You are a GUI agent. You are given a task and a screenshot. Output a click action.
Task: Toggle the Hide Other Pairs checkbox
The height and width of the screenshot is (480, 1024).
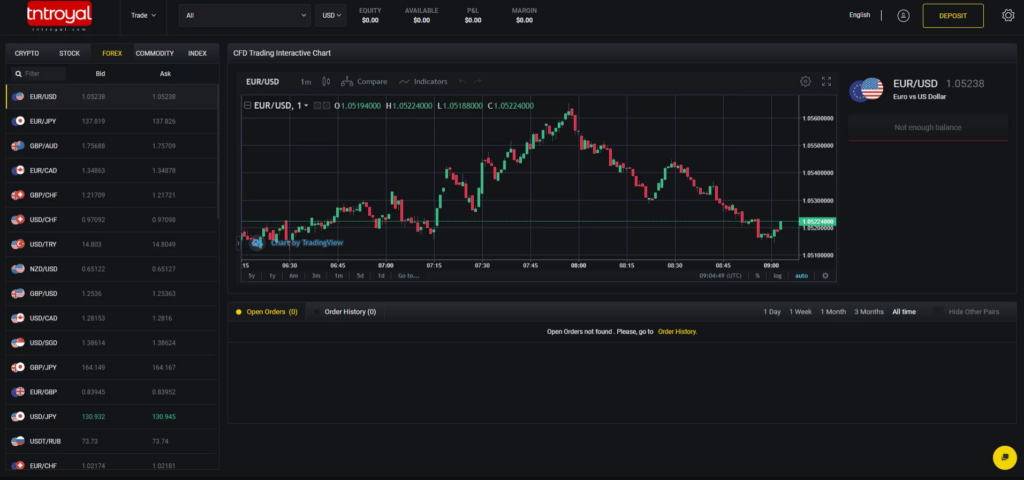pyautogui.click(x=938, y=312)
